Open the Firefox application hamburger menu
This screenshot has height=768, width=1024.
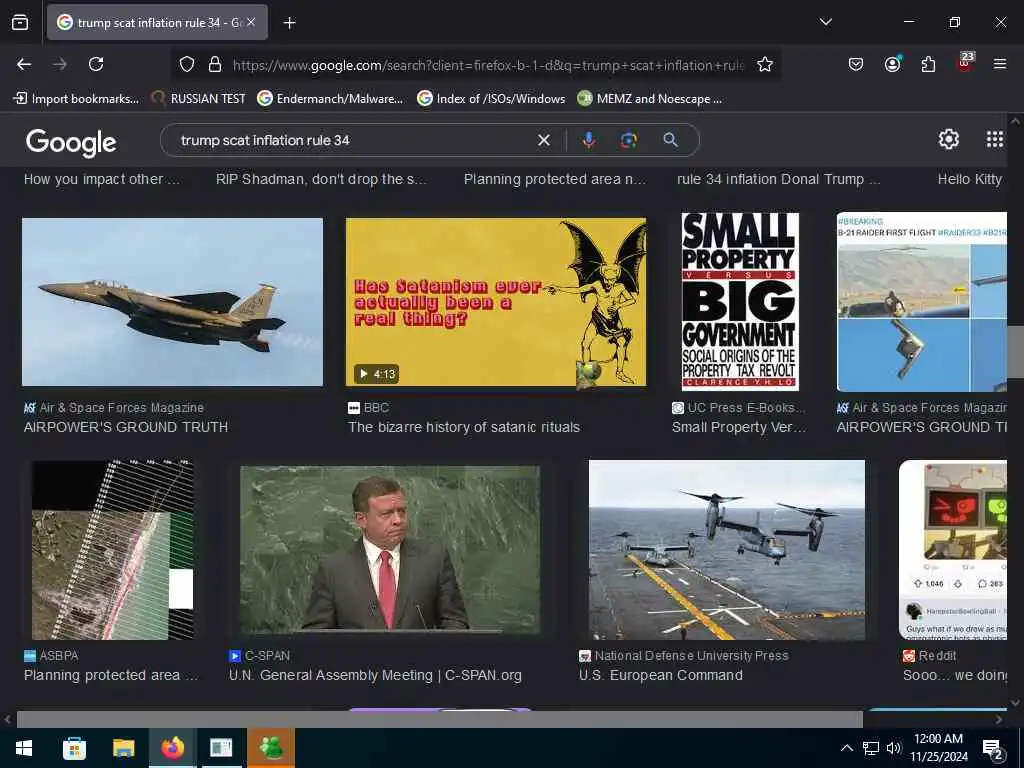1000,64
